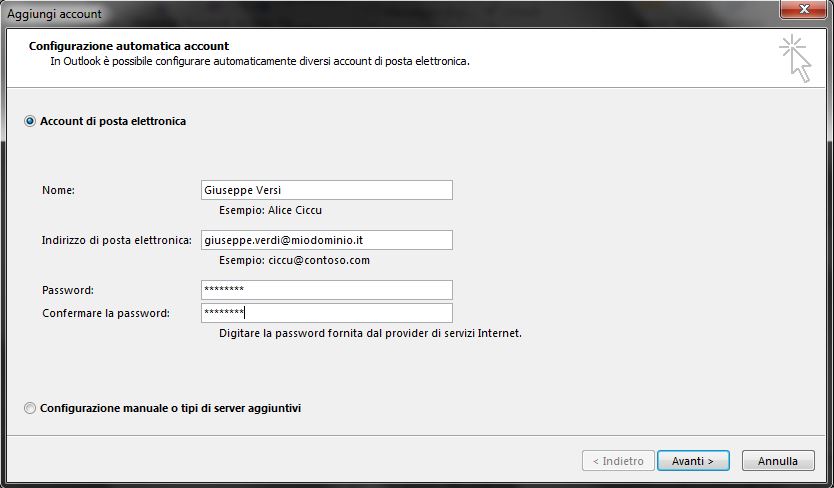The image size is (834, 488).
Task: Click the Confermare la password label
Action: click(x=106, y=313)
